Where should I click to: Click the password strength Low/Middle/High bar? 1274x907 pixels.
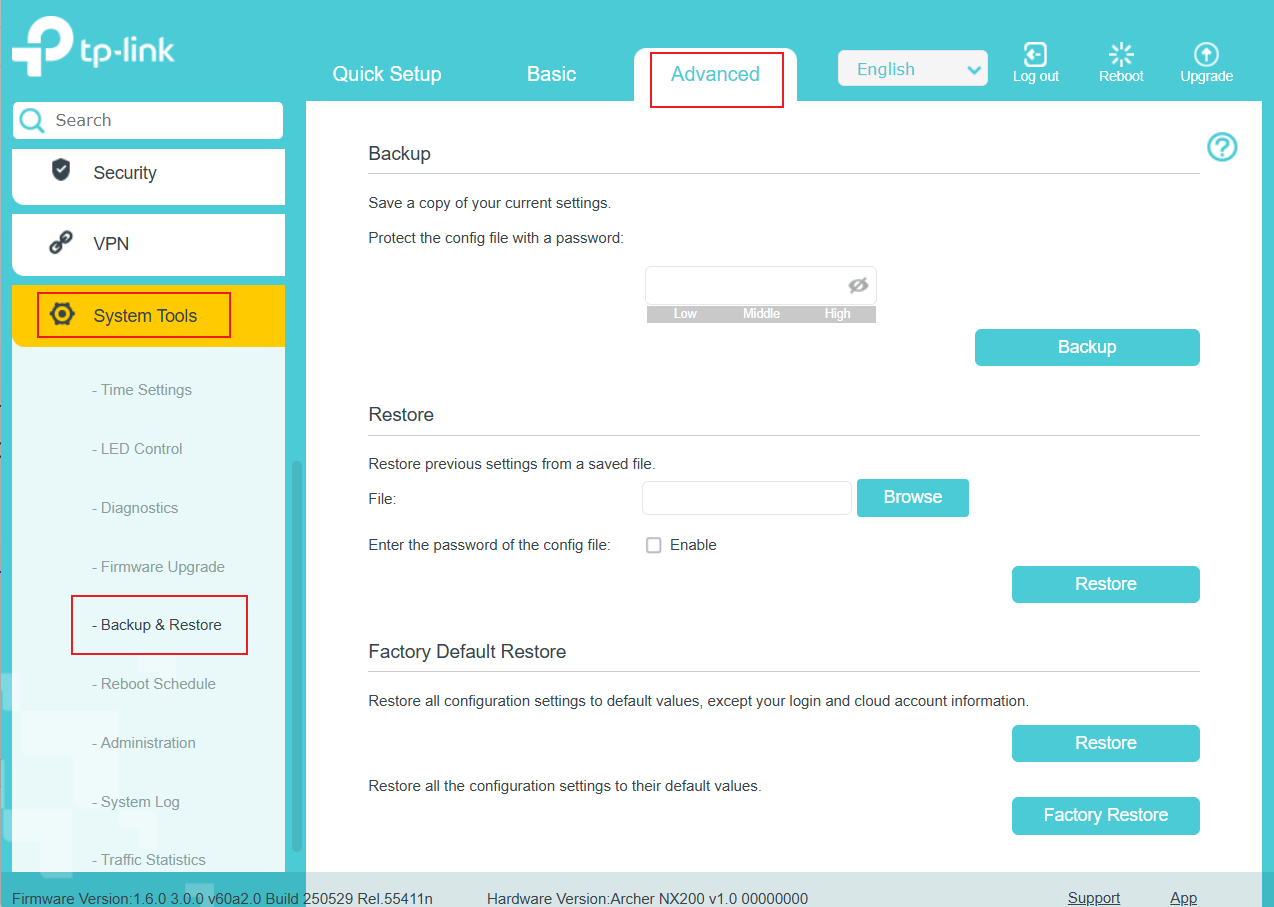pos(761,314)
